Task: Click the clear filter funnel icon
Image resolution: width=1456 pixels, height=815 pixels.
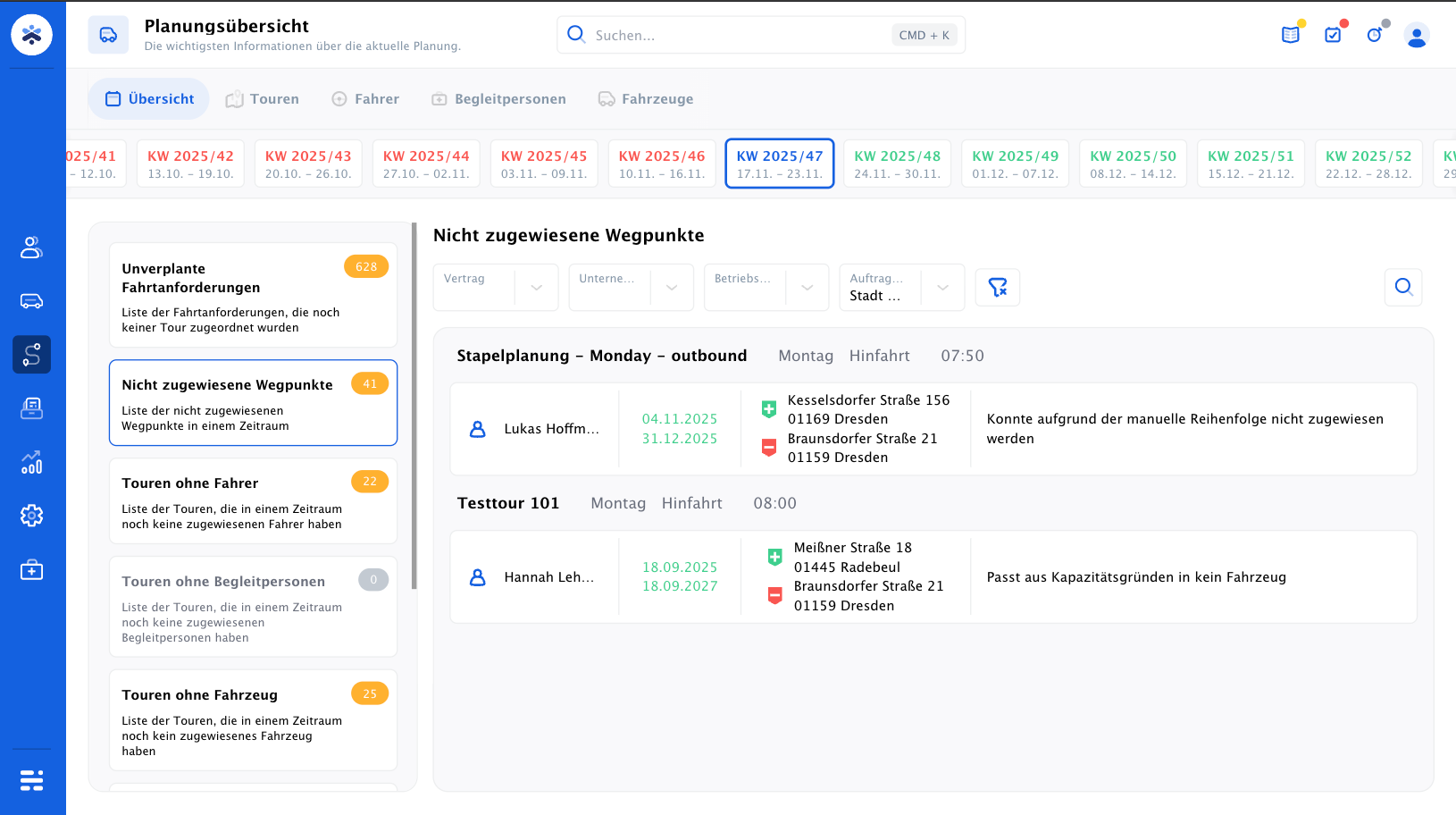Action: [997, 288]
